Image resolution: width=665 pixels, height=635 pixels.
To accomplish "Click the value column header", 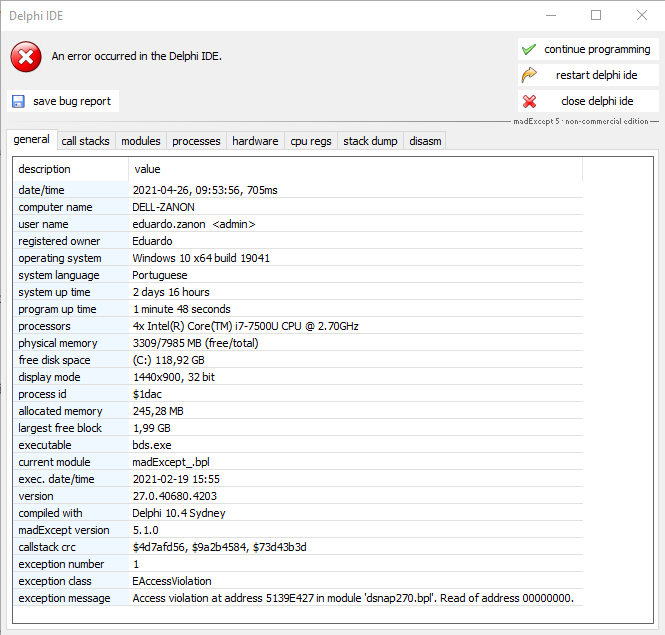I will pyautogui.click(x=355, y=169).
